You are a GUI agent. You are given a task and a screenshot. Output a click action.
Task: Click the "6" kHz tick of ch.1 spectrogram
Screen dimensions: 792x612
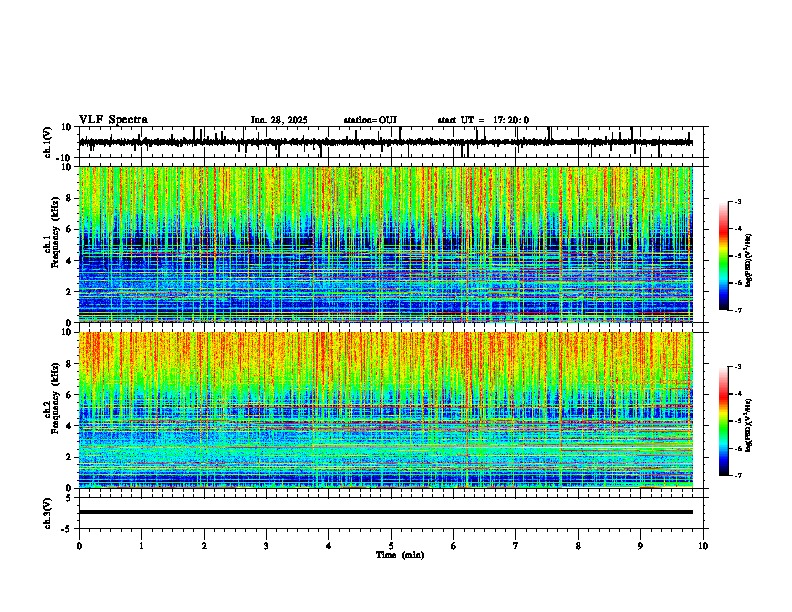tap(70, 229)
